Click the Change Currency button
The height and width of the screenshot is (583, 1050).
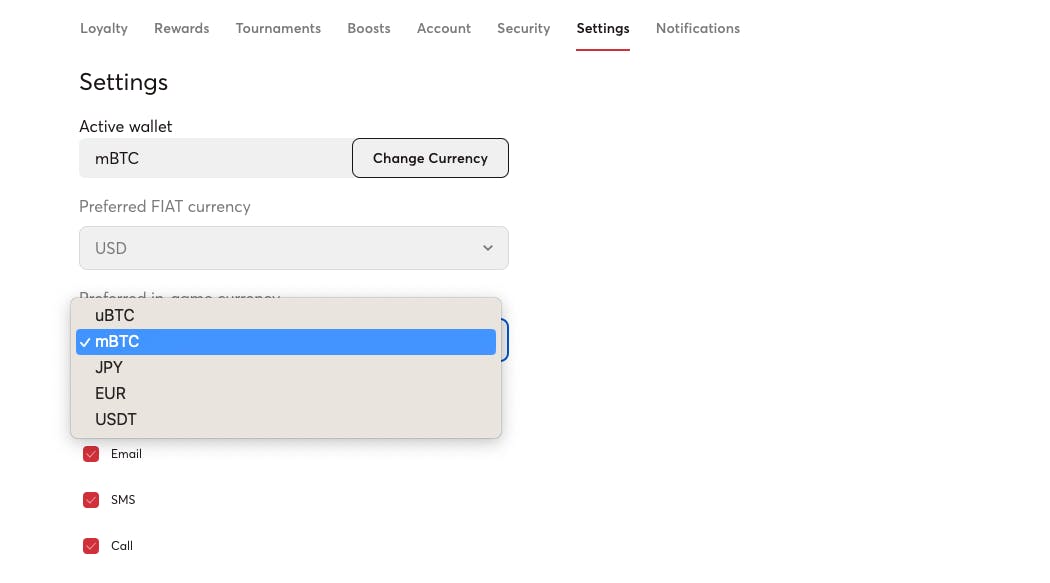click(430, 158)
